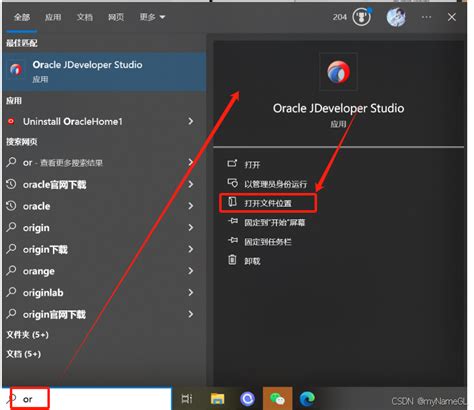Launch File Explorer from the taskbar
The width and height of the screenshot is (474, 410).
217,398
